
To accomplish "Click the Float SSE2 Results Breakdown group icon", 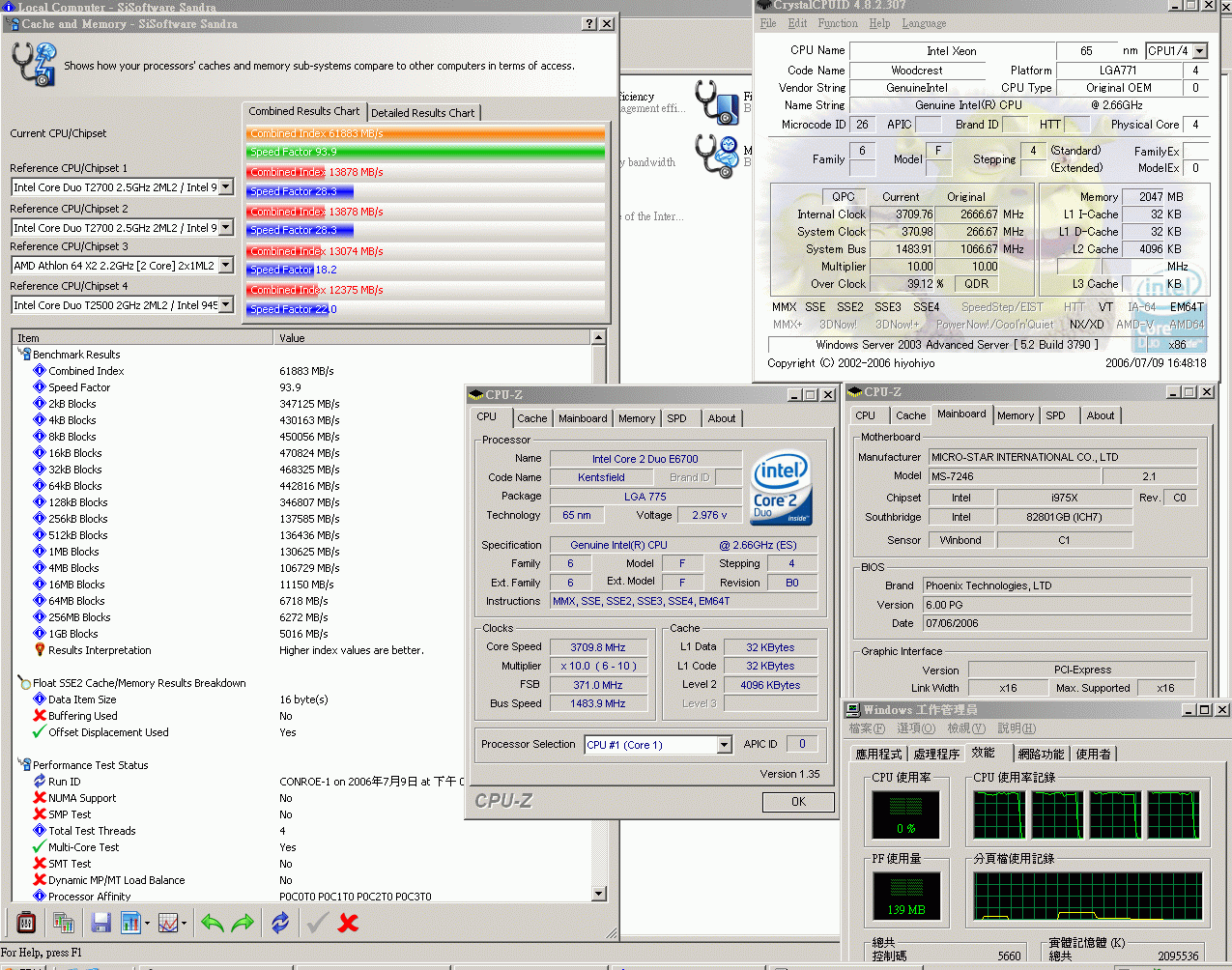I will [x=24, y=683].
